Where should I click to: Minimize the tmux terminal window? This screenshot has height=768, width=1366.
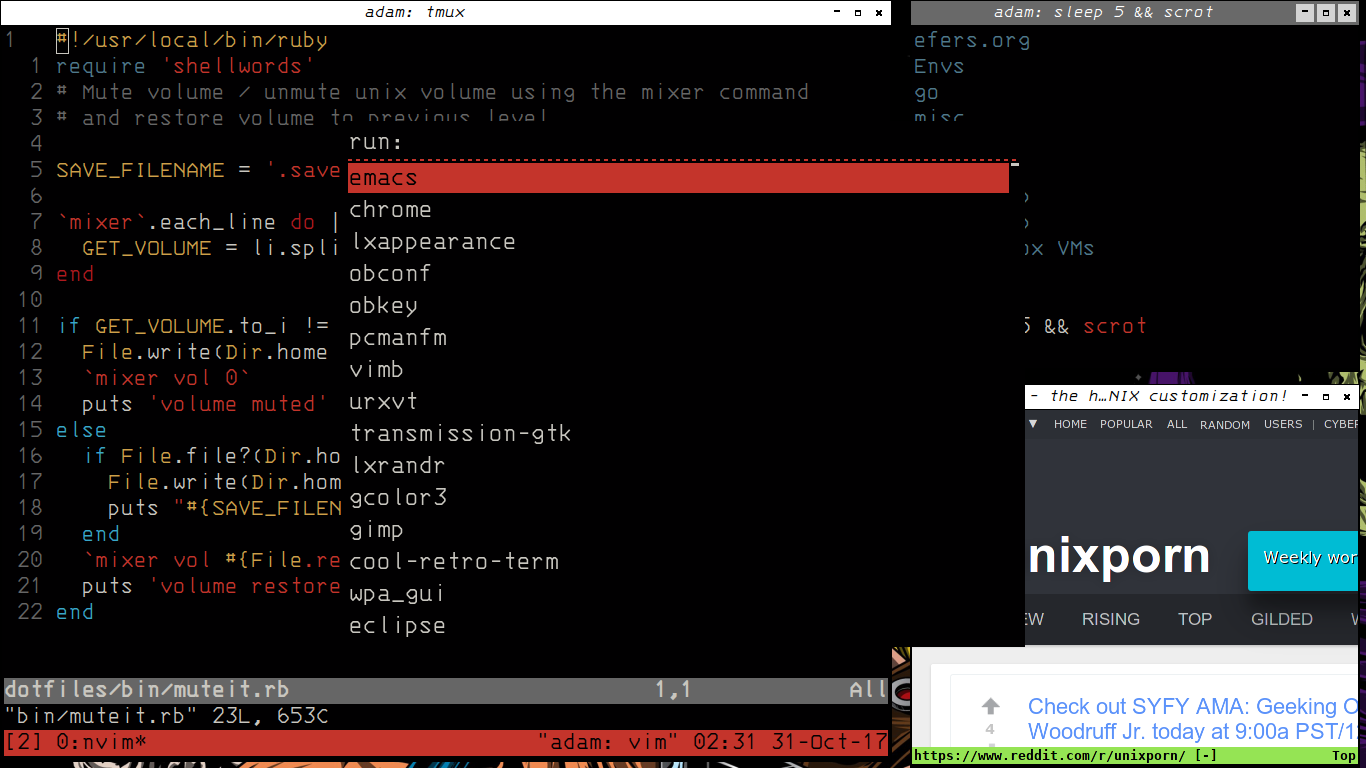click(836, 13)
